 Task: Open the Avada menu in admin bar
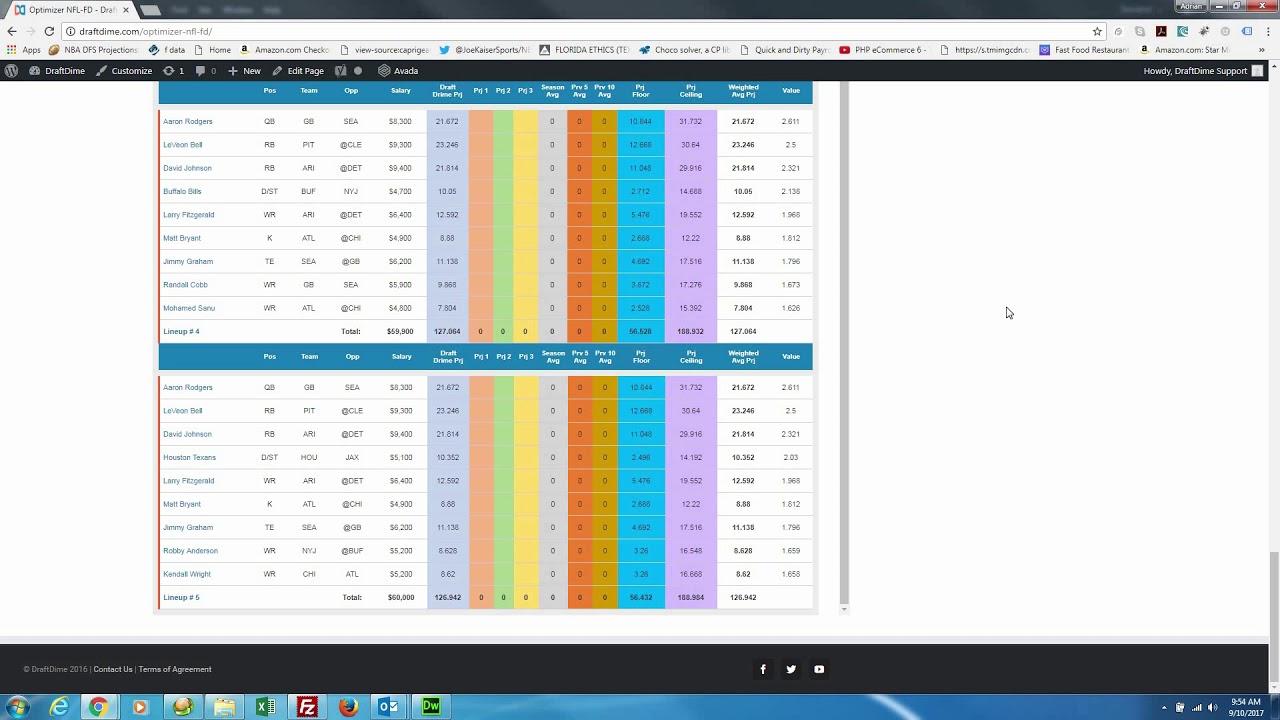pyautogui.click(x=398, y=71)
